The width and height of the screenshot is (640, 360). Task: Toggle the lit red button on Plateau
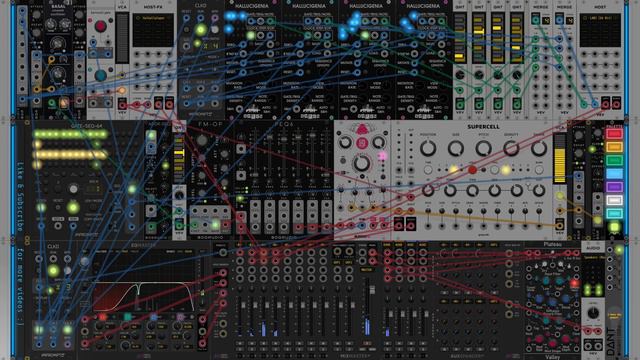(574, 283)
